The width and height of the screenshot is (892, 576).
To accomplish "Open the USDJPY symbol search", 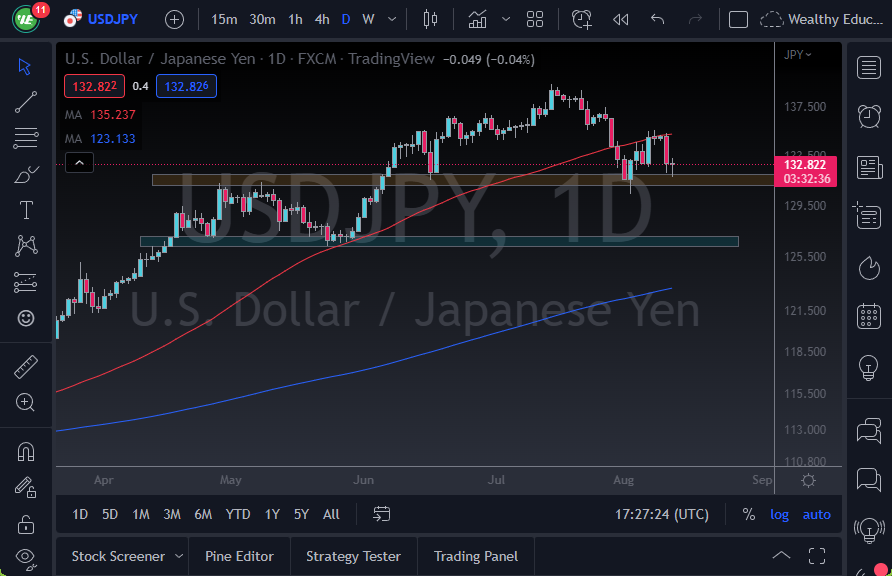I will [x=101, y=19].
